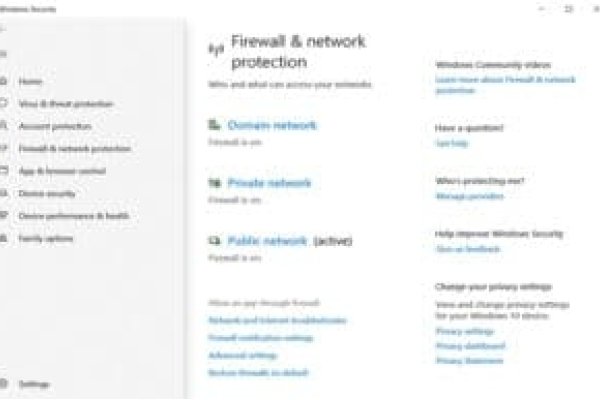Open the Public network (active) settings
This screenshot has height=400, width=600.
pos(269,241)
